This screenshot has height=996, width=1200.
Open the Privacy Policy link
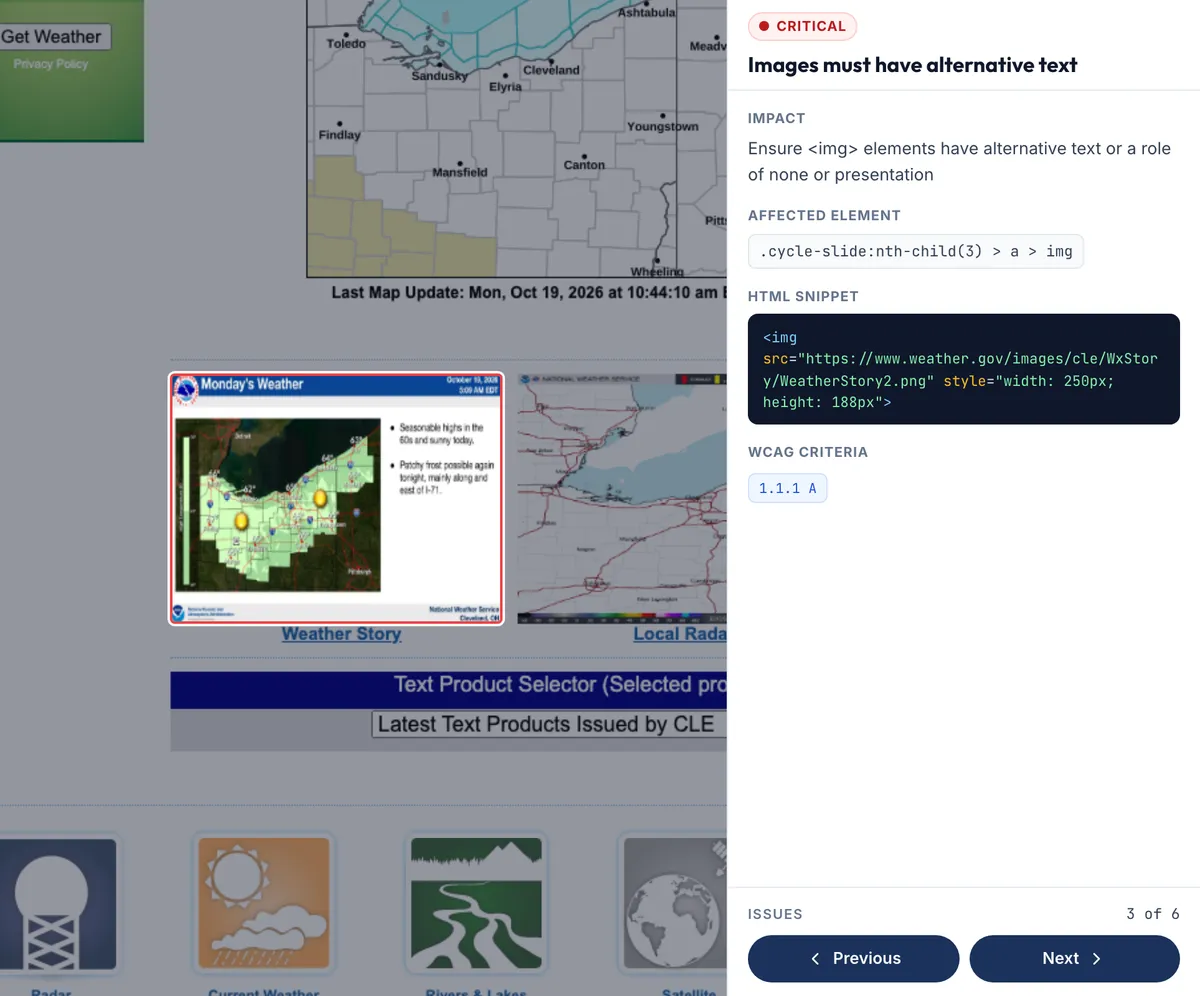[x=50, y=64]
